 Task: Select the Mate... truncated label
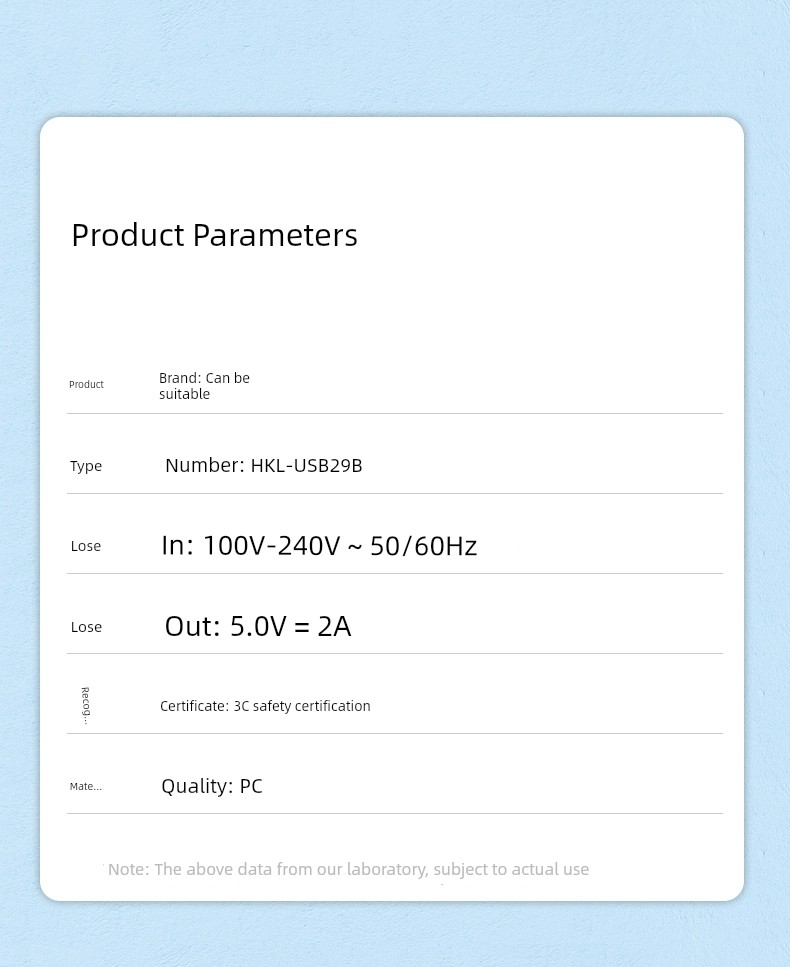click(x=86, y=786)
